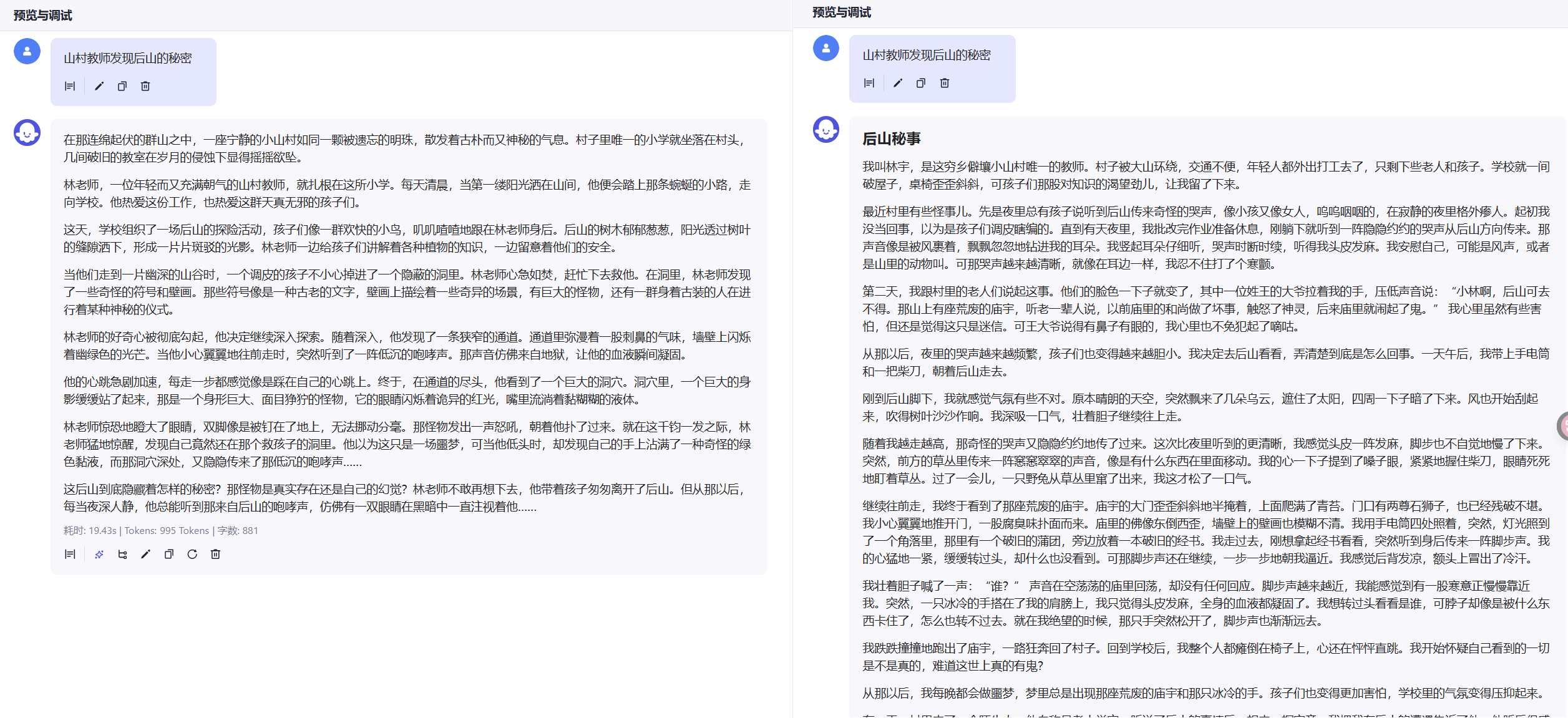Copy the left AI response text

pyautogui.click(x=168, y=554)
